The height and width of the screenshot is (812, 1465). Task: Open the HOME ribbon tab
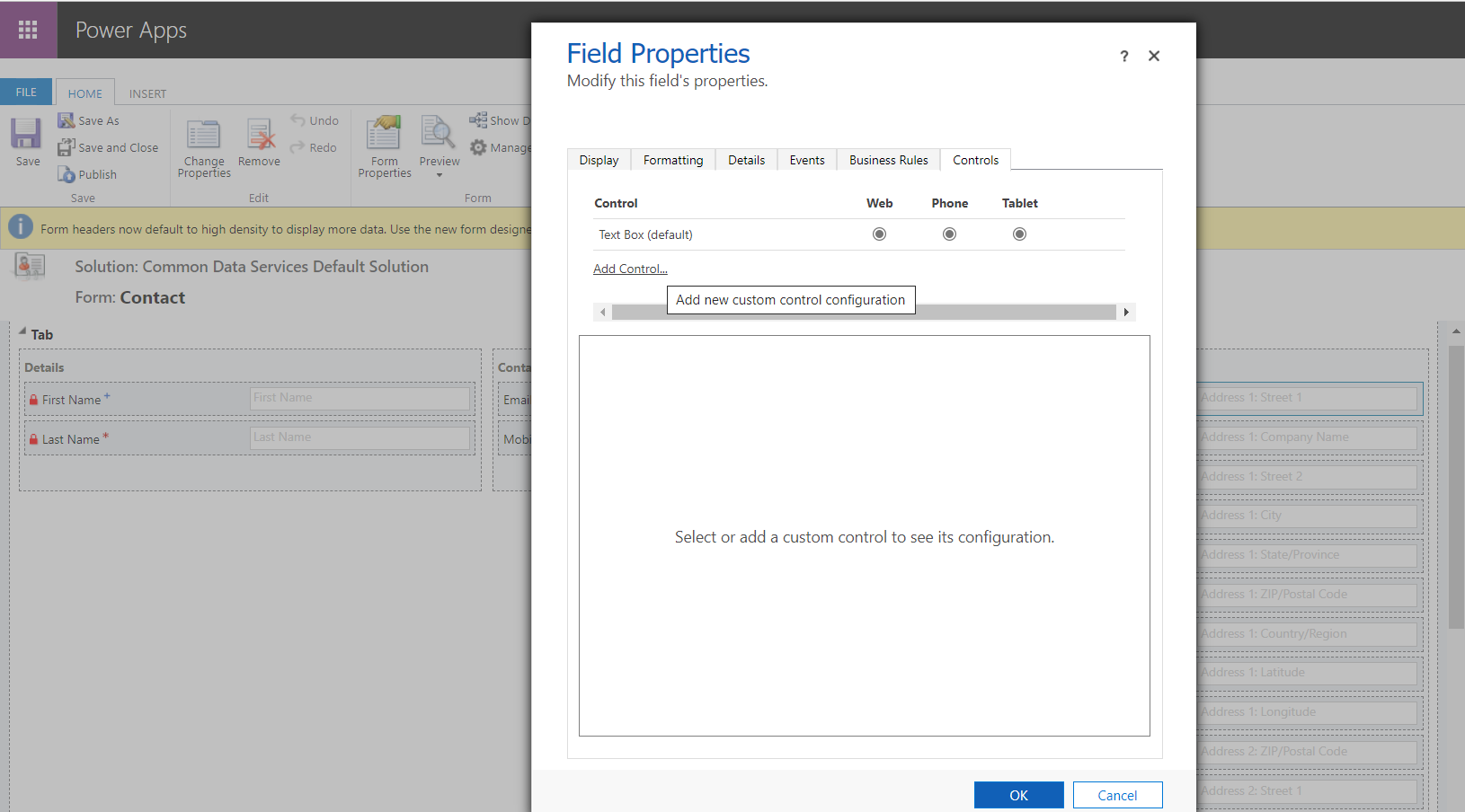(x=85, y=93)
